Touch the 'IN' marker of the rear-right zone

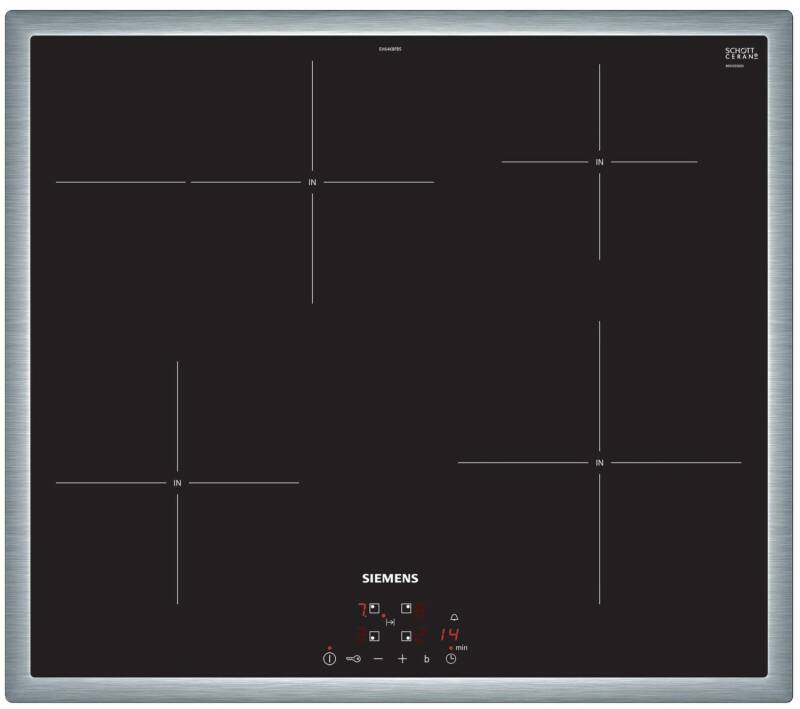point(599,162)
